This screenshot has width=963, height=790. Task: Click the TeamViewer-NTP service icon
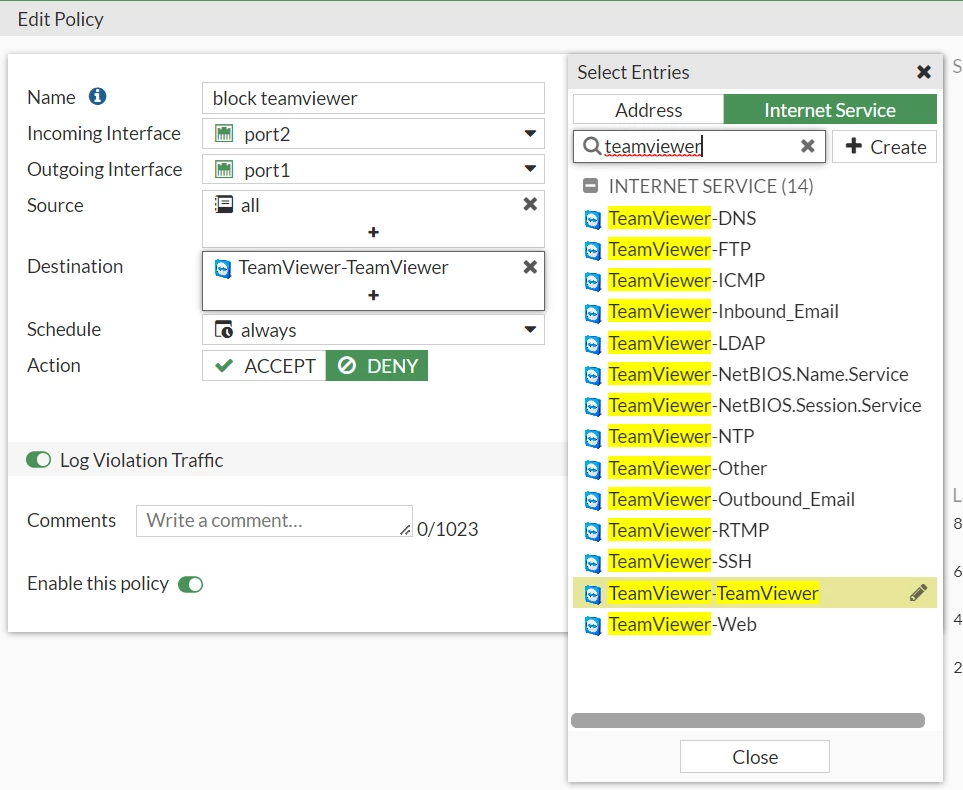pyautogui.click(x=592, y=437)
